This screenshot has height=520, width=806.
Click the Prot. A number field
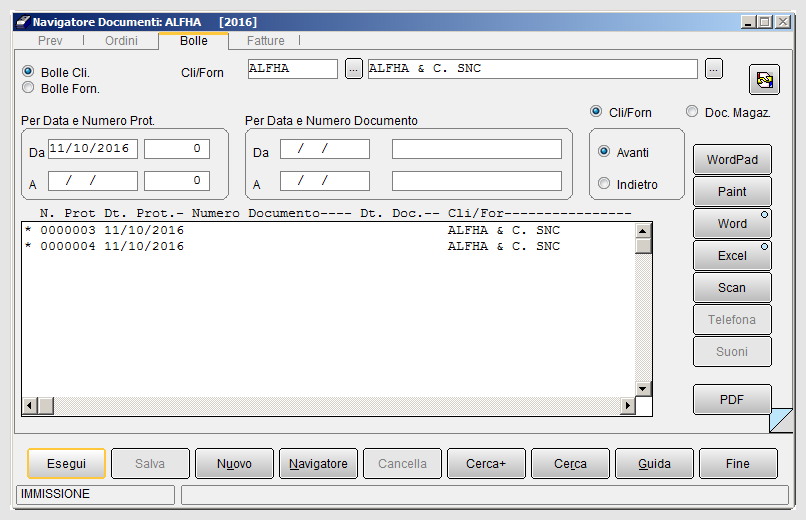[177, 181]
